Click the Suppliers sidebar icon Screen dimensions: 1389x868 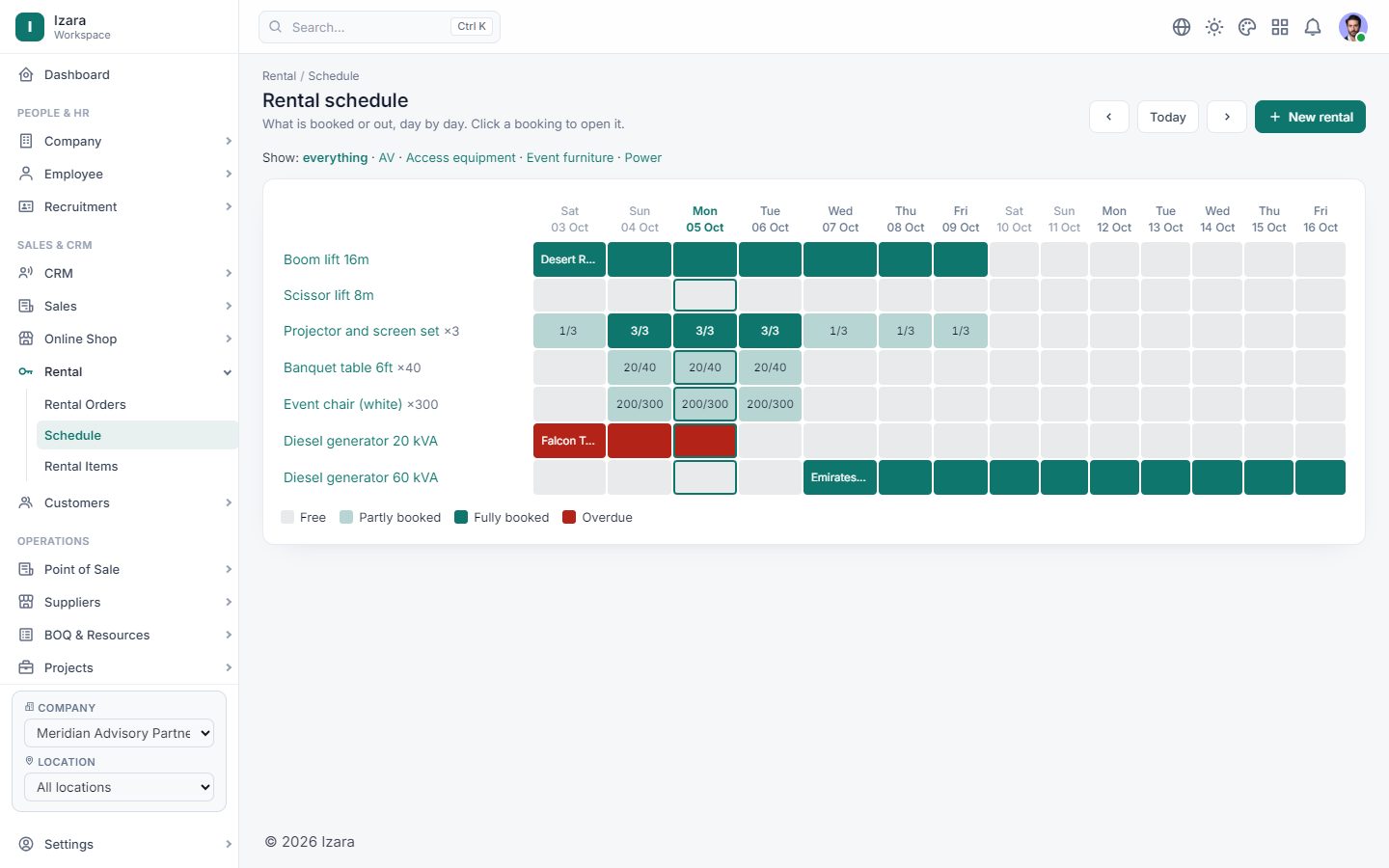(x=26, y=602)
